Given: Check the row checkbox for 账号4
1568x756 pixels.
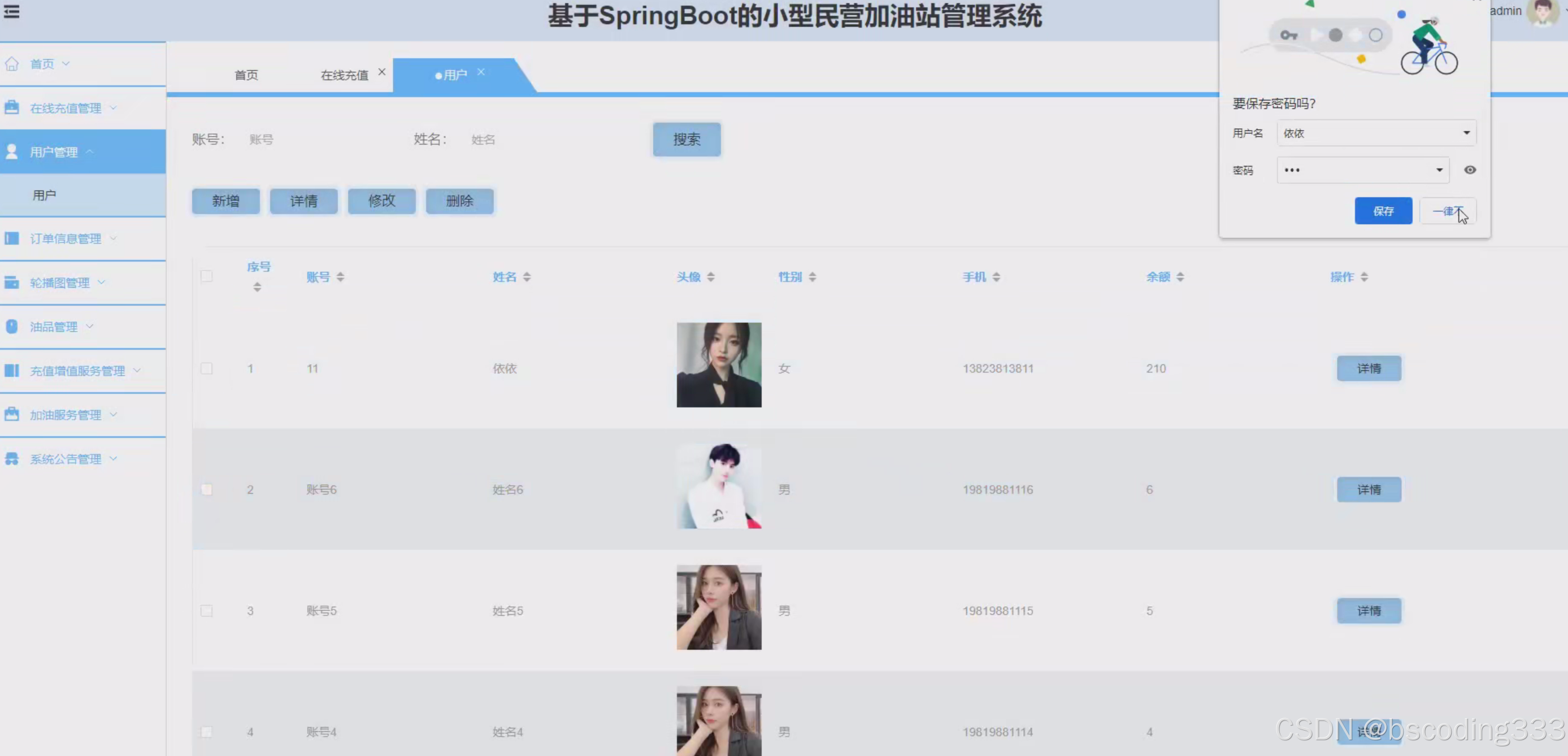Looking at the screenshot, I should 207,732.
